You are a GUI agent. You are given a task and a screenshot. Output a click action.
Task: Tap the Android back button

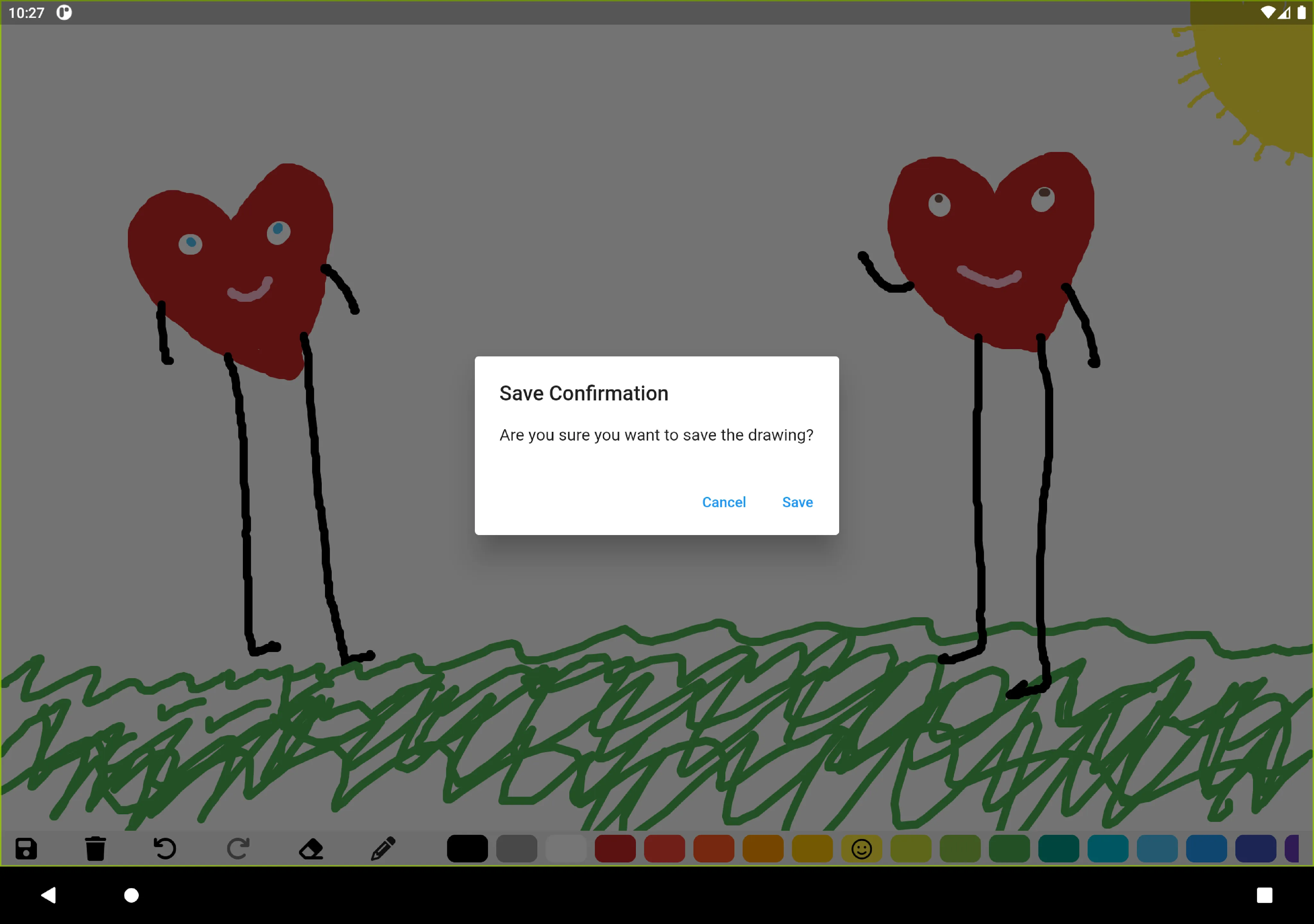point(49,895)
